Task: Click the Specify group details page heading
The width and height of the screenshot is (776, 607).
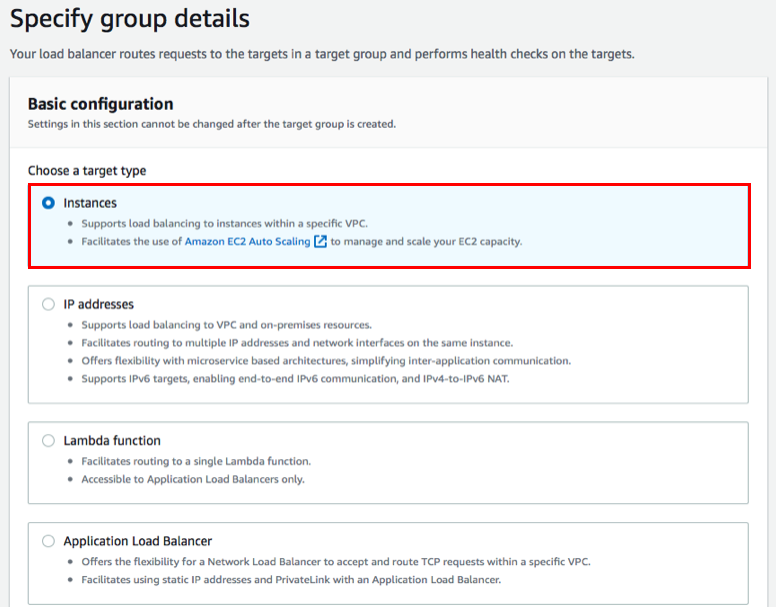Action: point(130,18)
